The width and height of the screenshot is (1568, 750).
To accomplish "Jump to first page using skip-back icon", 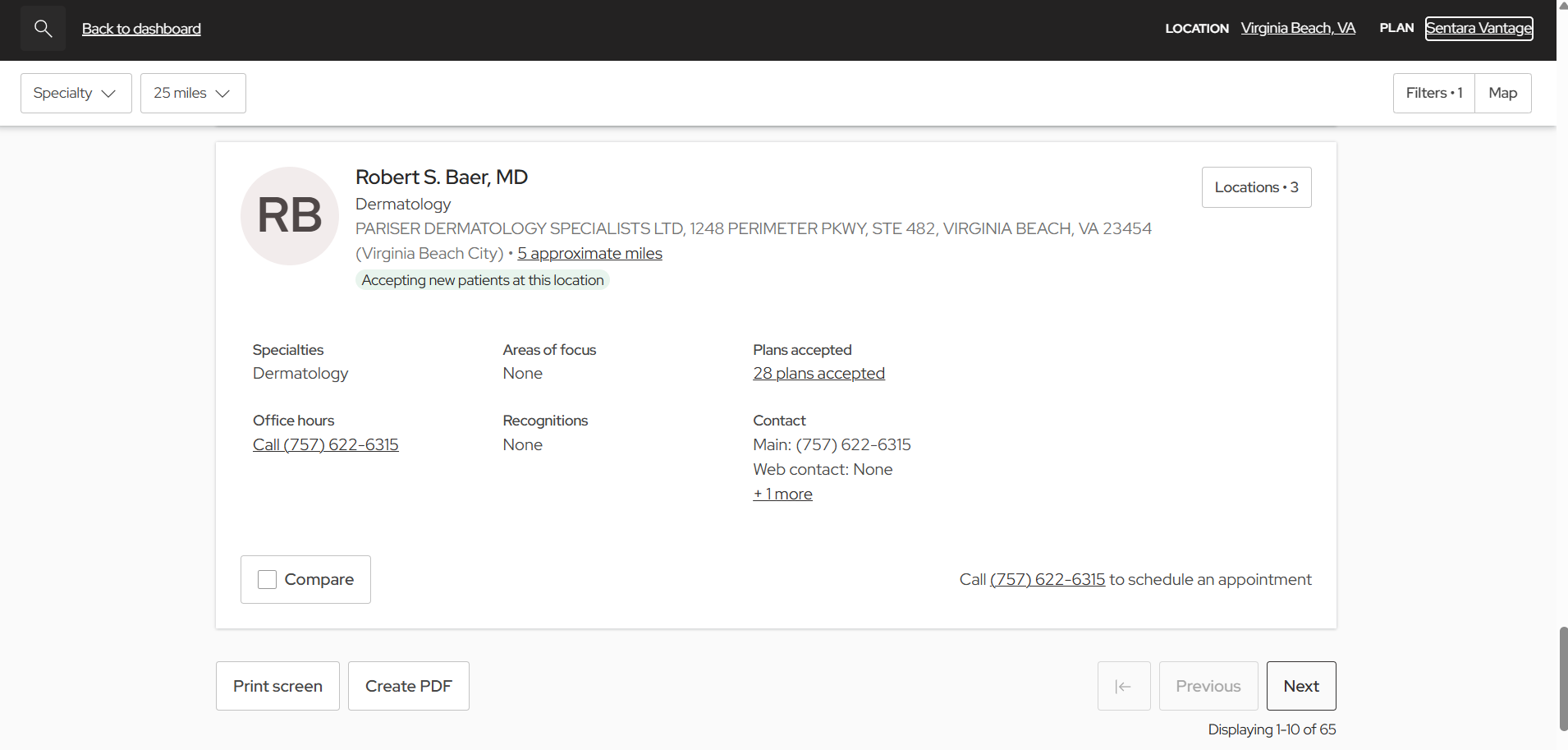I will pos(1123,685).
